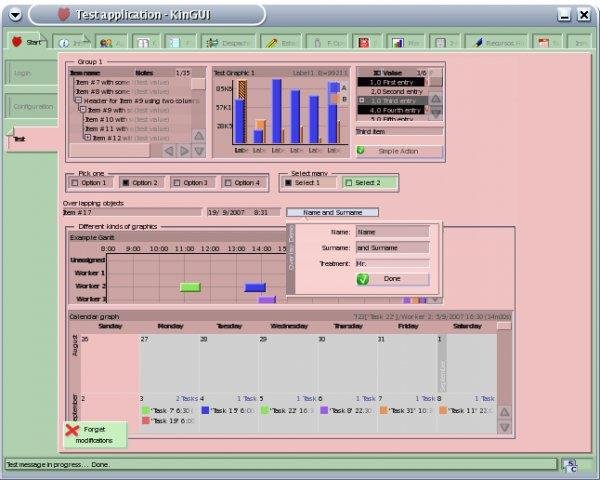Select the 4.0 Fourth entry row
This screenshot has height=480, width=600.
click(x=391, y=110)
